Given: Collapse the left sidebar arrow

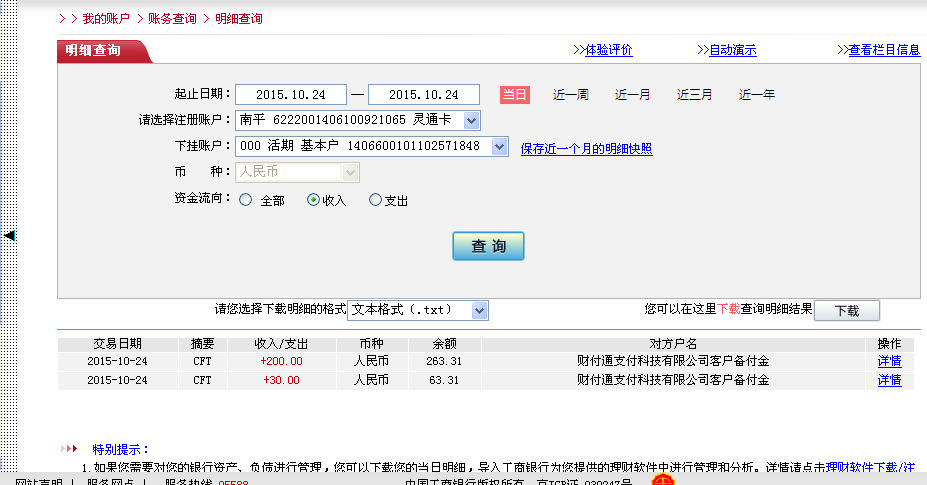Looking at the screenshot, I should [x=9, y=235].
